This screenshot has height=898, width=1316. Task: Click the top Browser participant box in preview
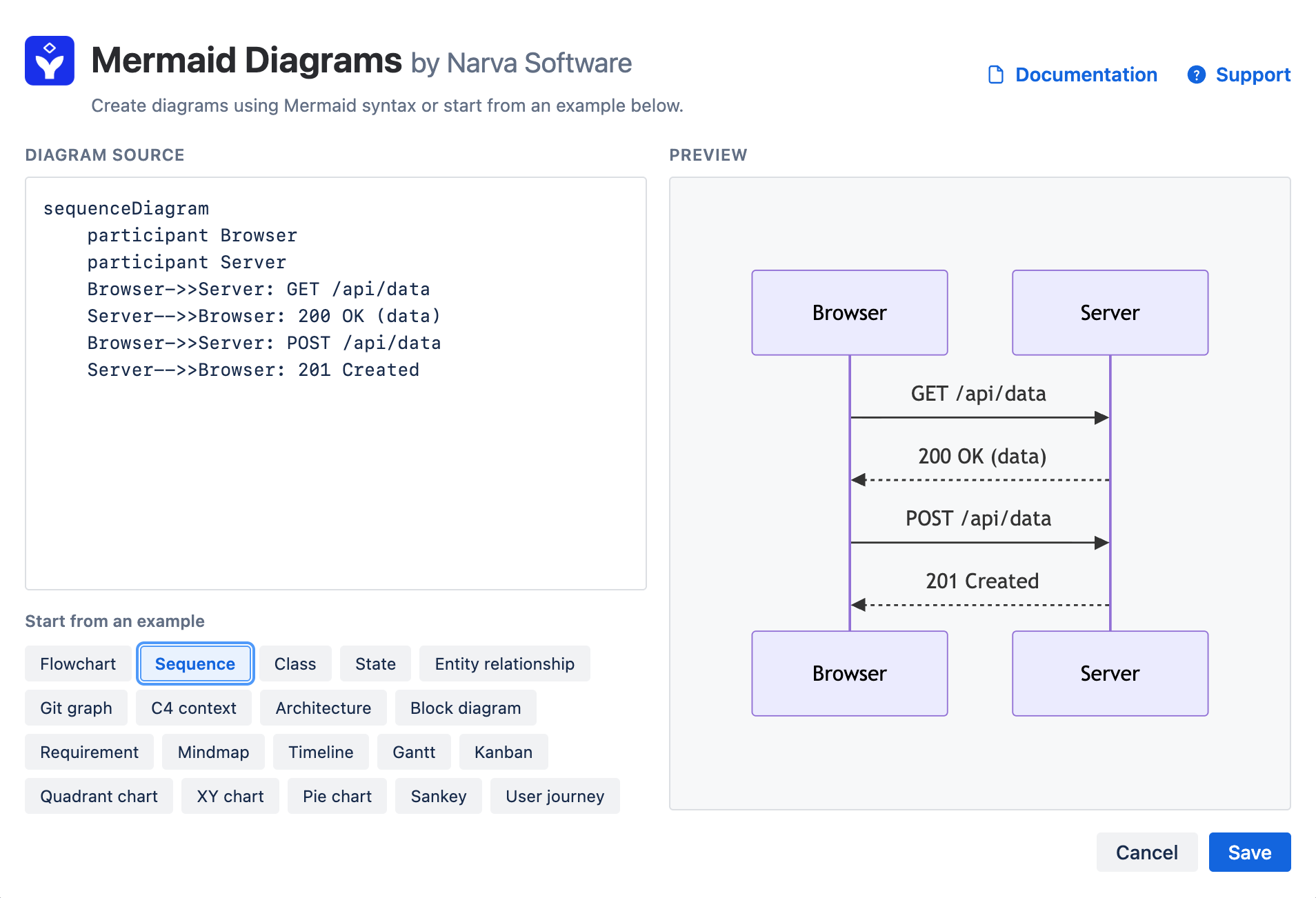coord(850,312)
